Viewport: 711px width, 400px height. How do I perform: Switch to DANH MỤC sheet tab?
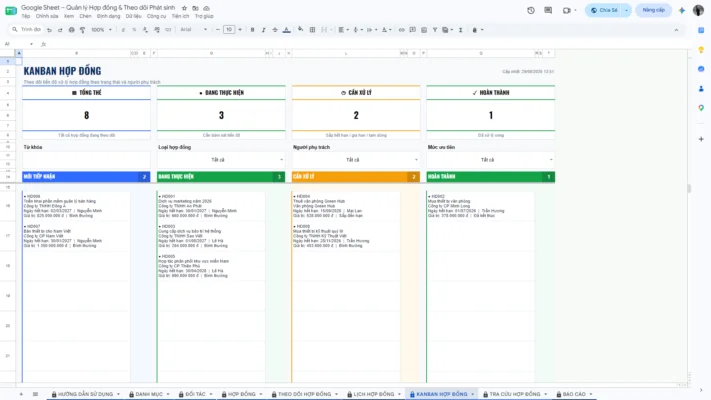149,394
